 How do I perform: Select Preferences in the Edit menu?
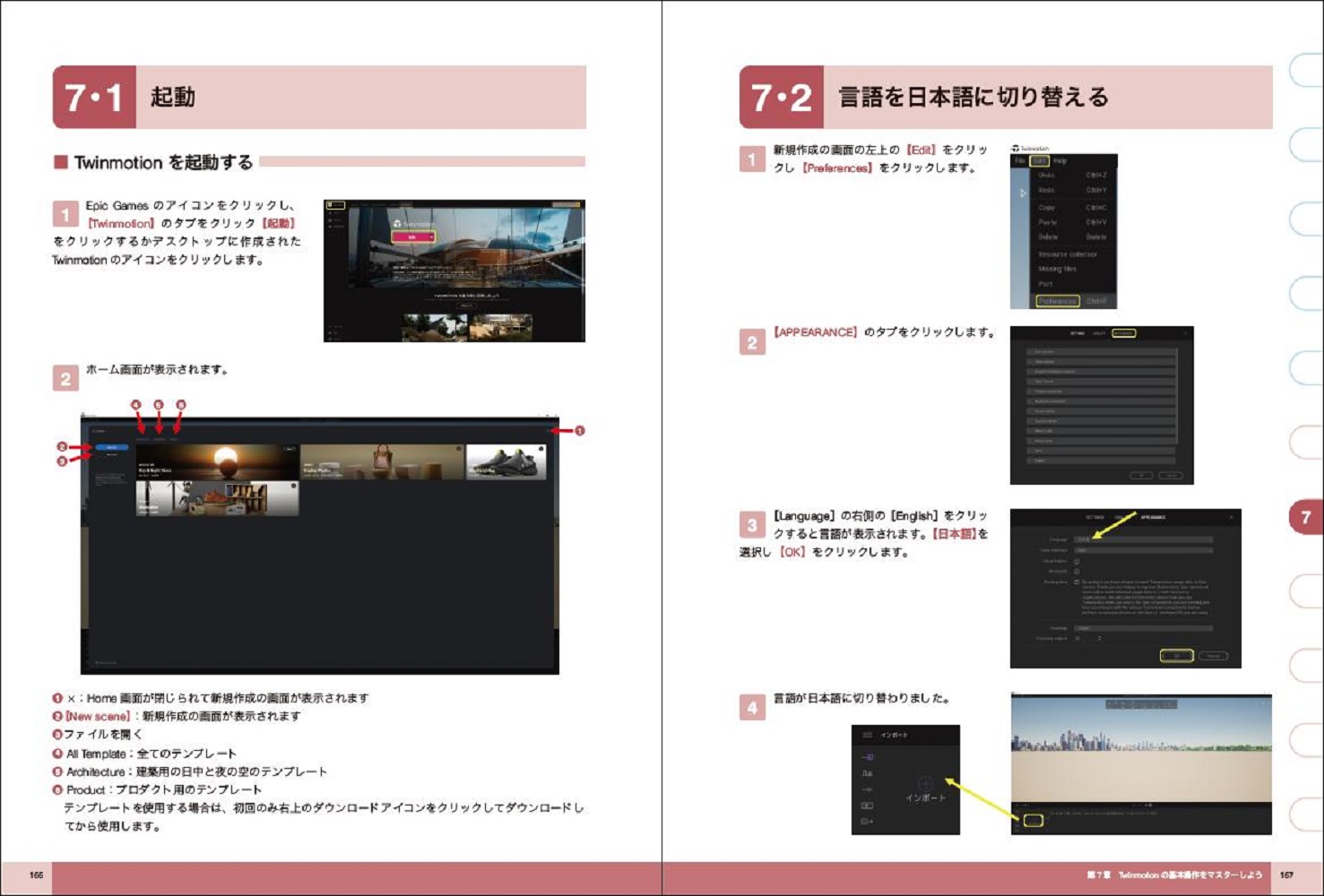click(x=1058, y=301)
